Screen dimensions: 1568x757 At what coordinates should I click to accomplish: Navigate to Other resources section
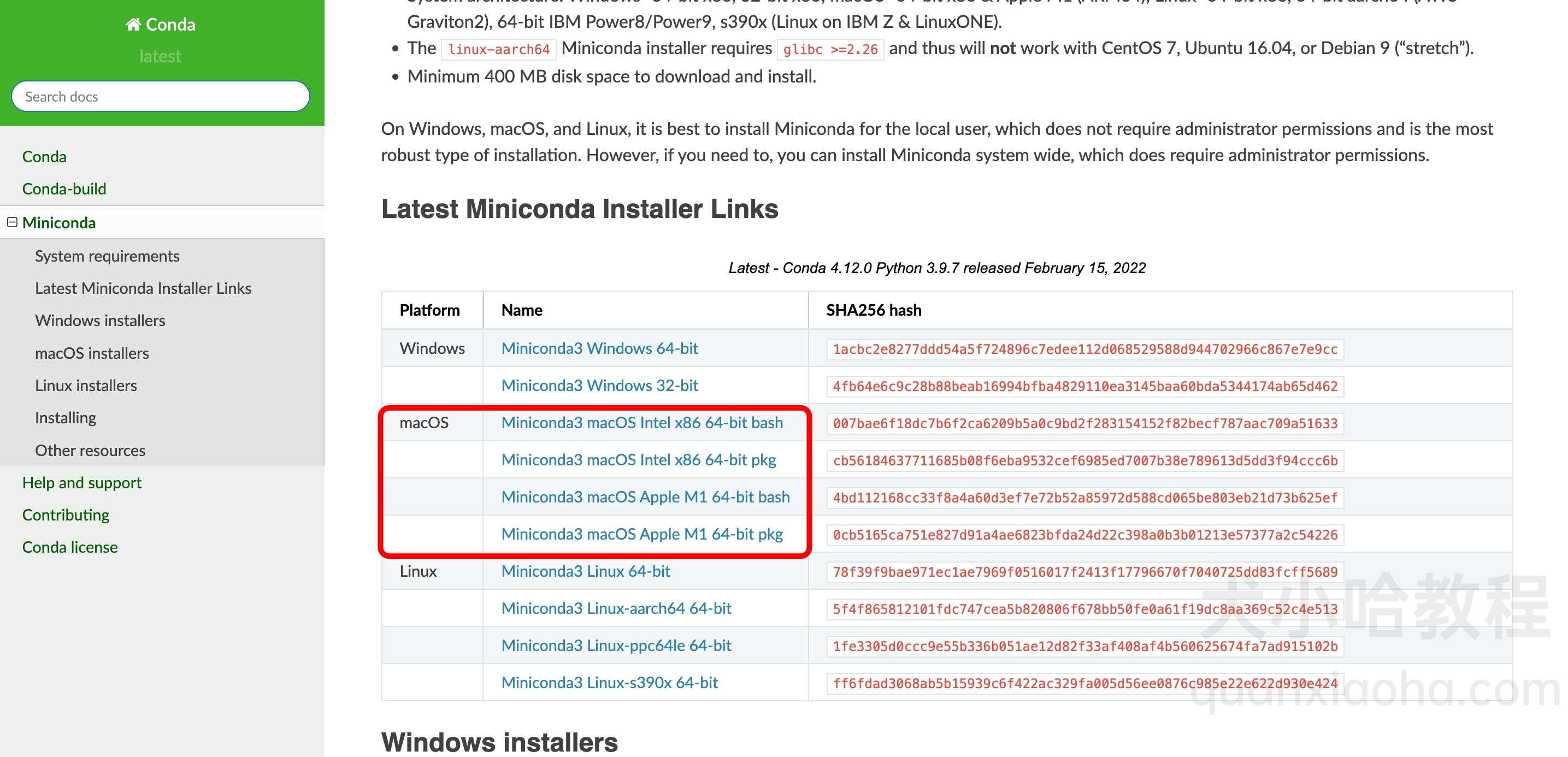(x=90, y=449)
